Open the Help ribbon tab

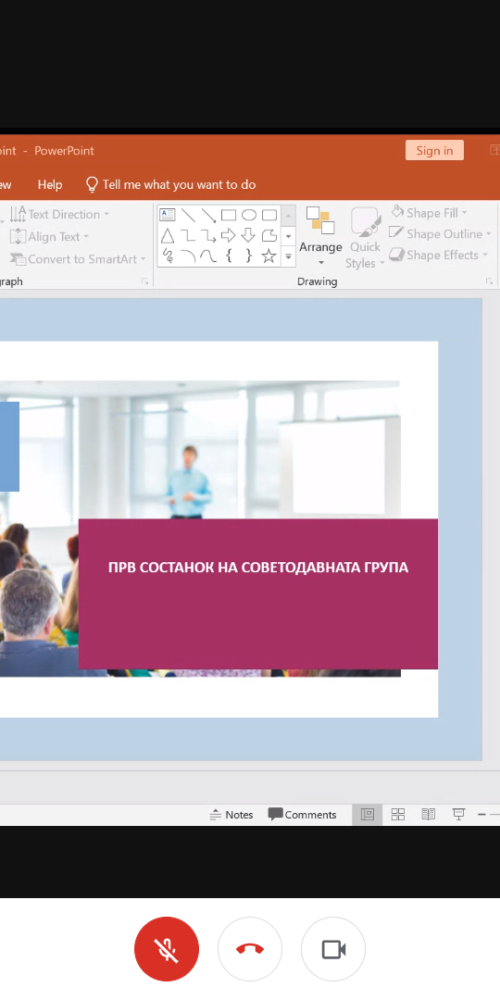(x=50, y=185)
